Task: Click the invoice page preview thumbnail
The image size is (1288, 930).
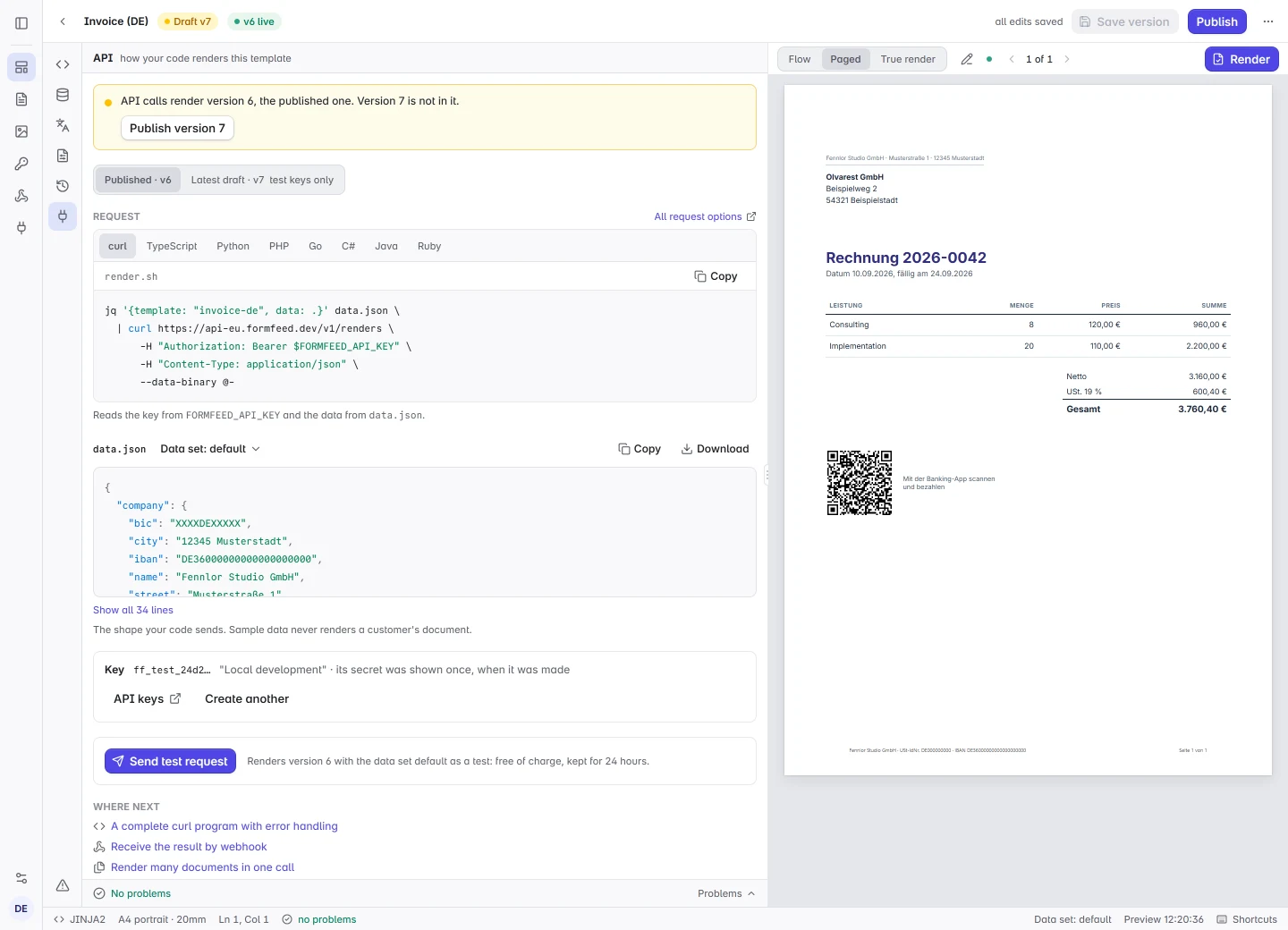Action: pos(1028,430)
